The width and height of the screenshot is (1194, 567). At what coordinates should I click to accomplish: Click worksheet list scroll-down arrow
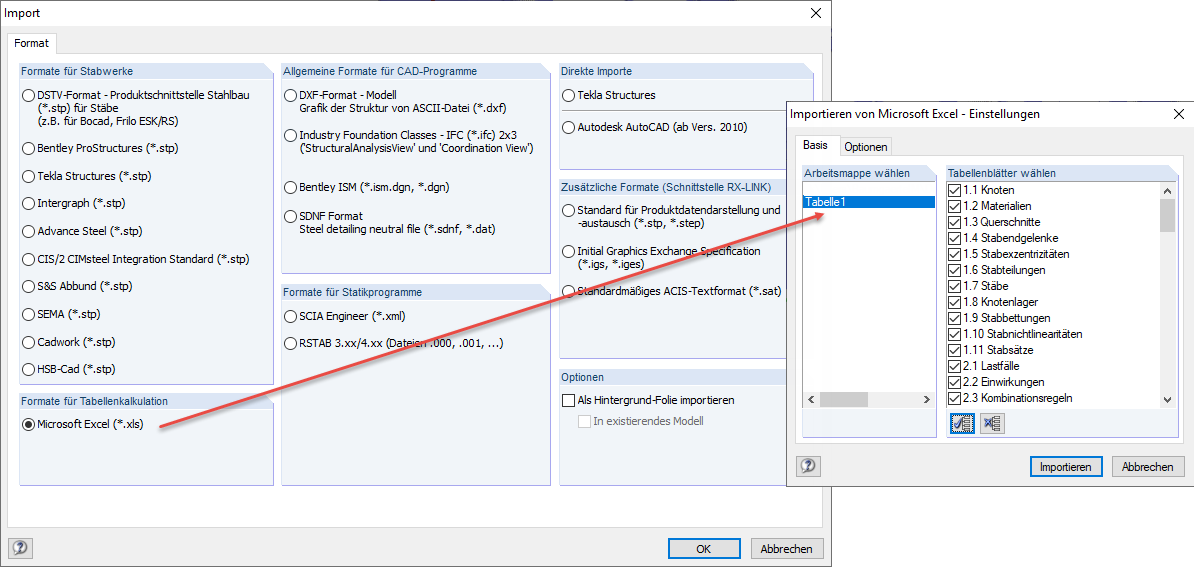coord(1167,400)
